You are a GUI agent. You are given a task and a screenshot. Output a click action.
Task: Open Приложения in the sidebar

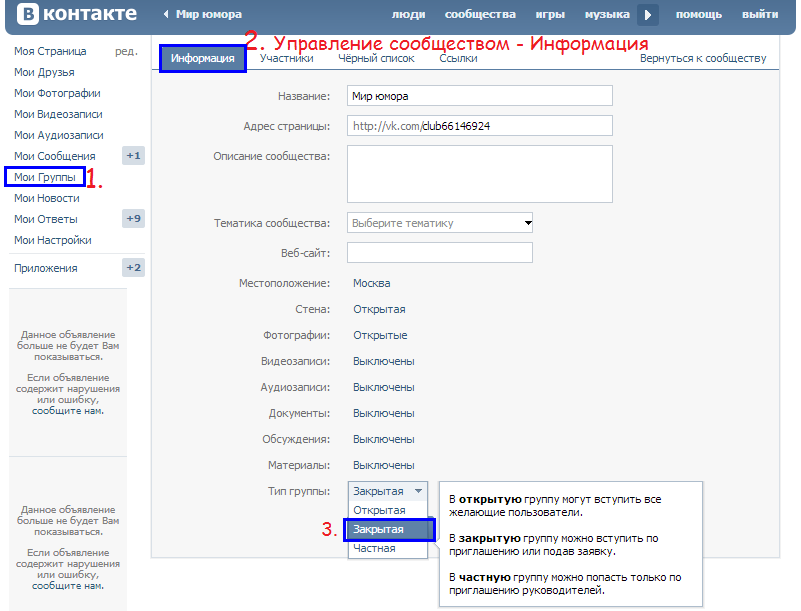[45, 268]
